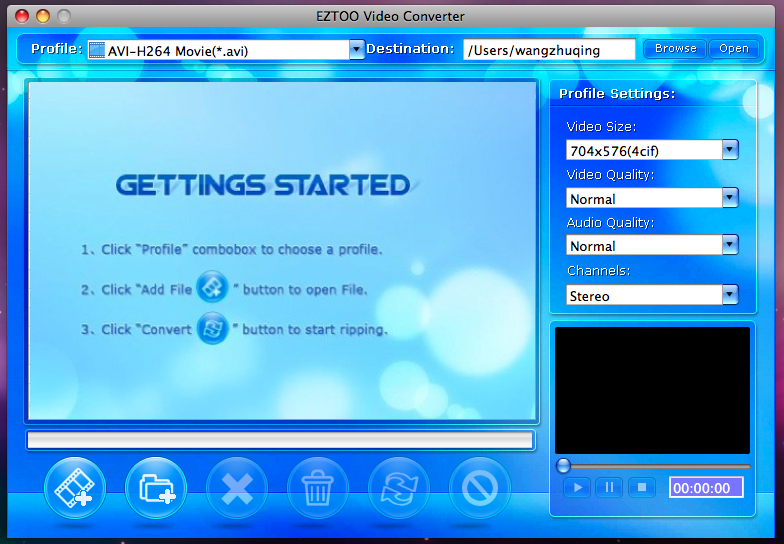Click the 00:00:00 time display field
Screen dimensions: 784x544
coord(706,488)
